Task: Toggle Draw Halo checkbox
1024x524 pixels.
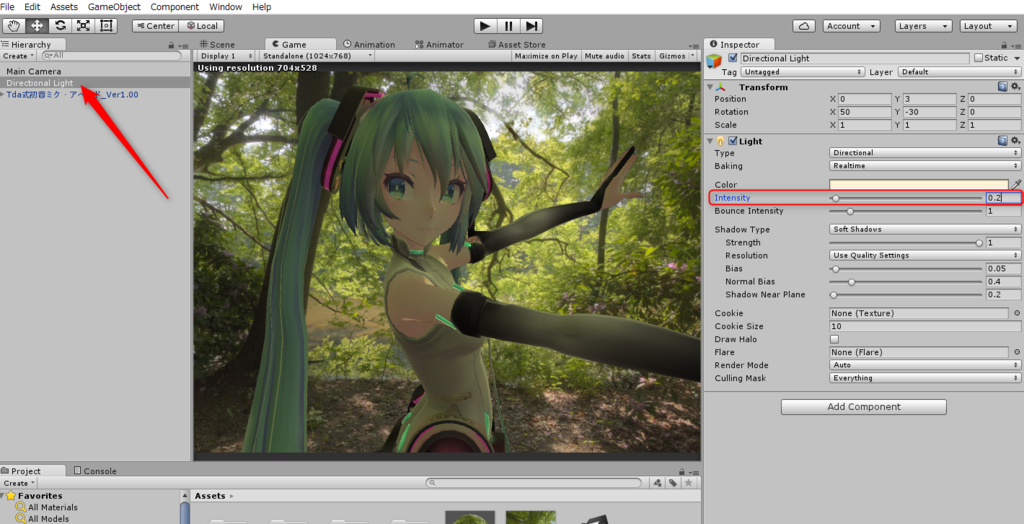Action: (834, 339)
